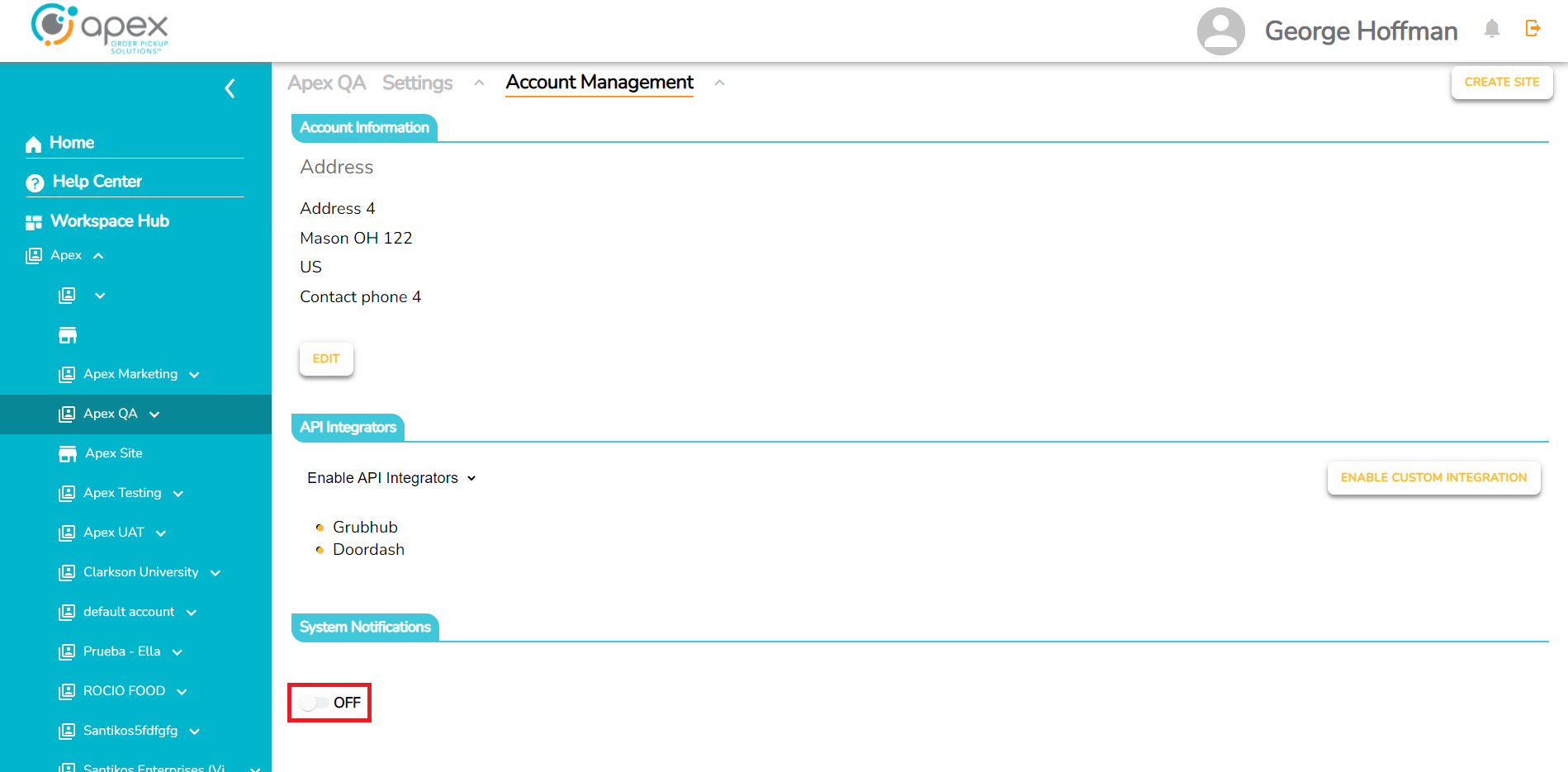Viewport: 1568px width, 772px height.
Task: Click the Home house icon
Action: pyautogui.click(x=33, y=144)
